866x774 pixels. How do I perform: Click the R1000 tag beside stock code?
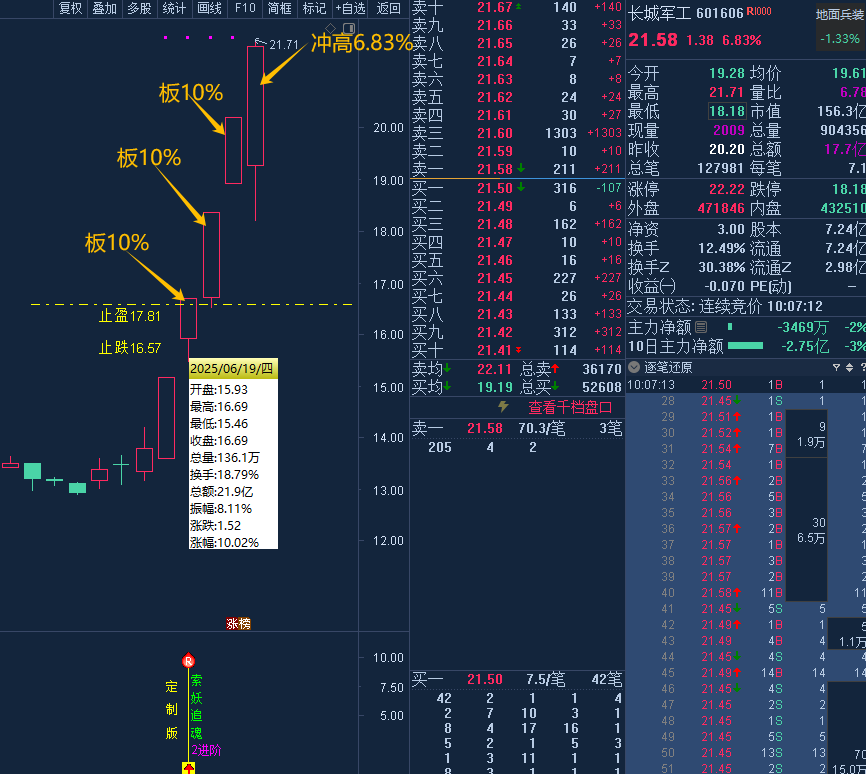pyautogui.click(x=760, y=12)
